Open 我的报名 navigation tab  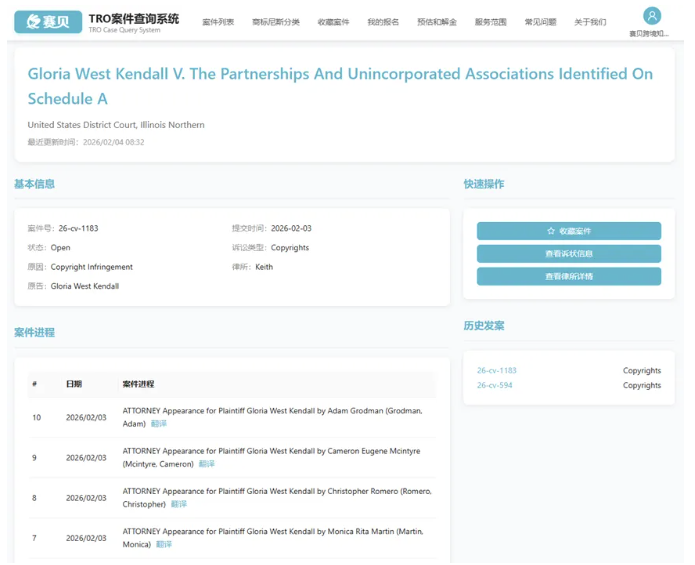[383, 22]
